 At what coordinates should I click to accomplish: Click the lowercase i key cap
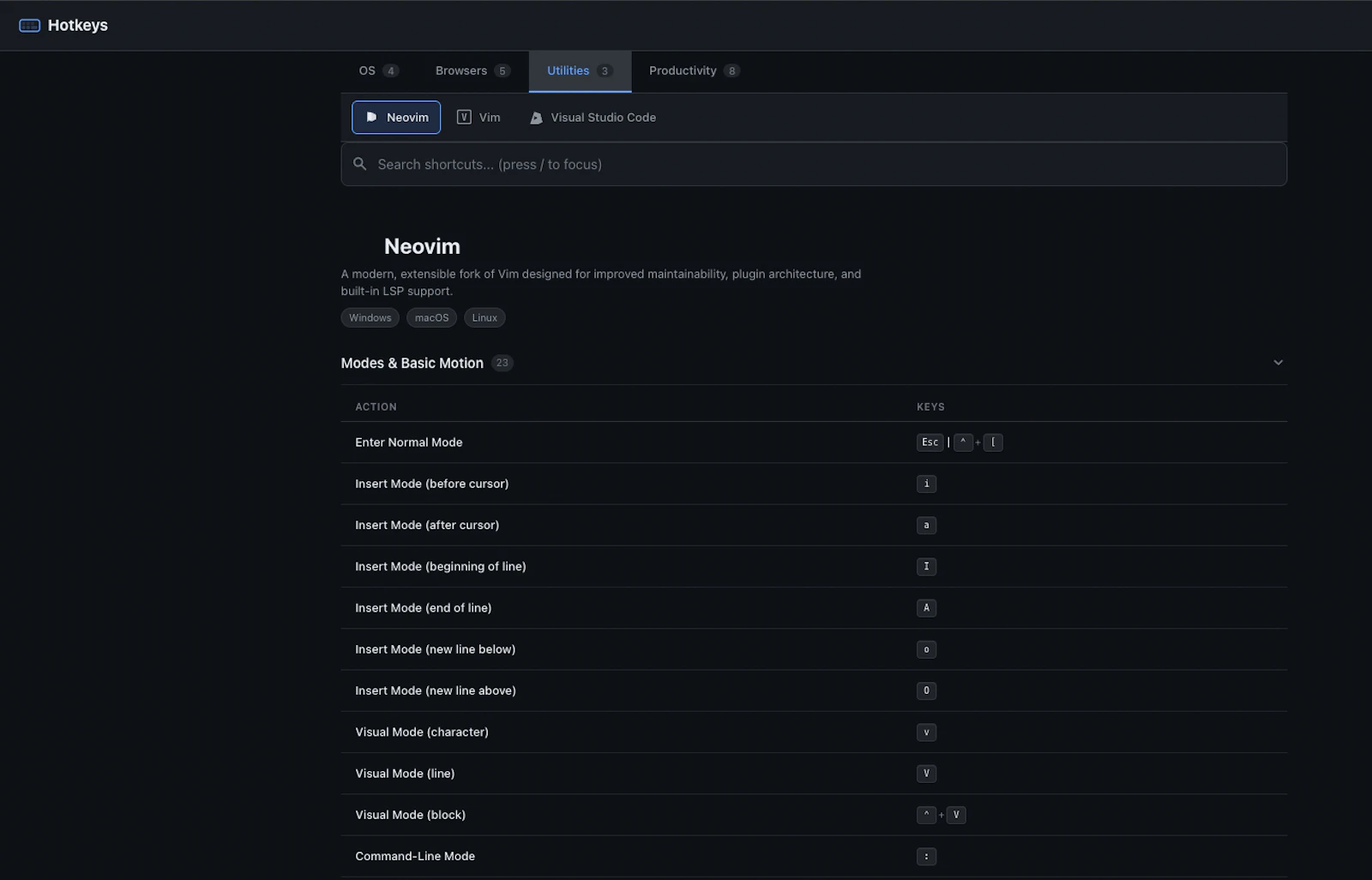tap(926, 484)
